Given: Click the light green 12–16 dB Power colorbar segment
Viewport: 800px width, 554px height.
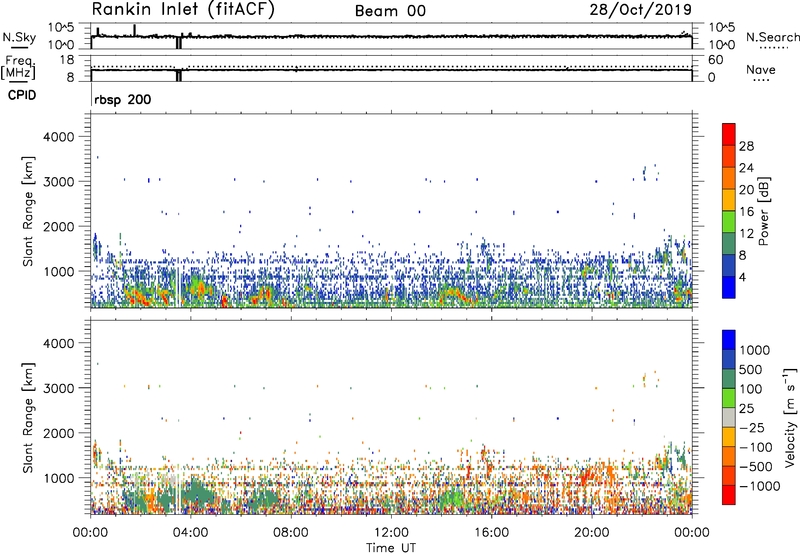Looking at the screenshot, I should (729, 222).
